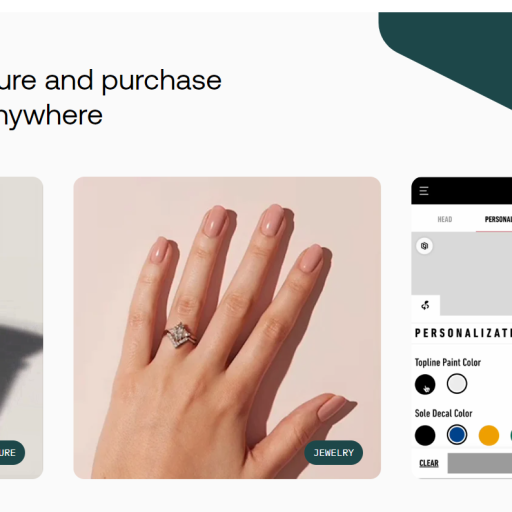The height and width of the screenshot is (512, 512).
Task: Select the PERSONALIZATION tab
Action: (x=498, y=219)
